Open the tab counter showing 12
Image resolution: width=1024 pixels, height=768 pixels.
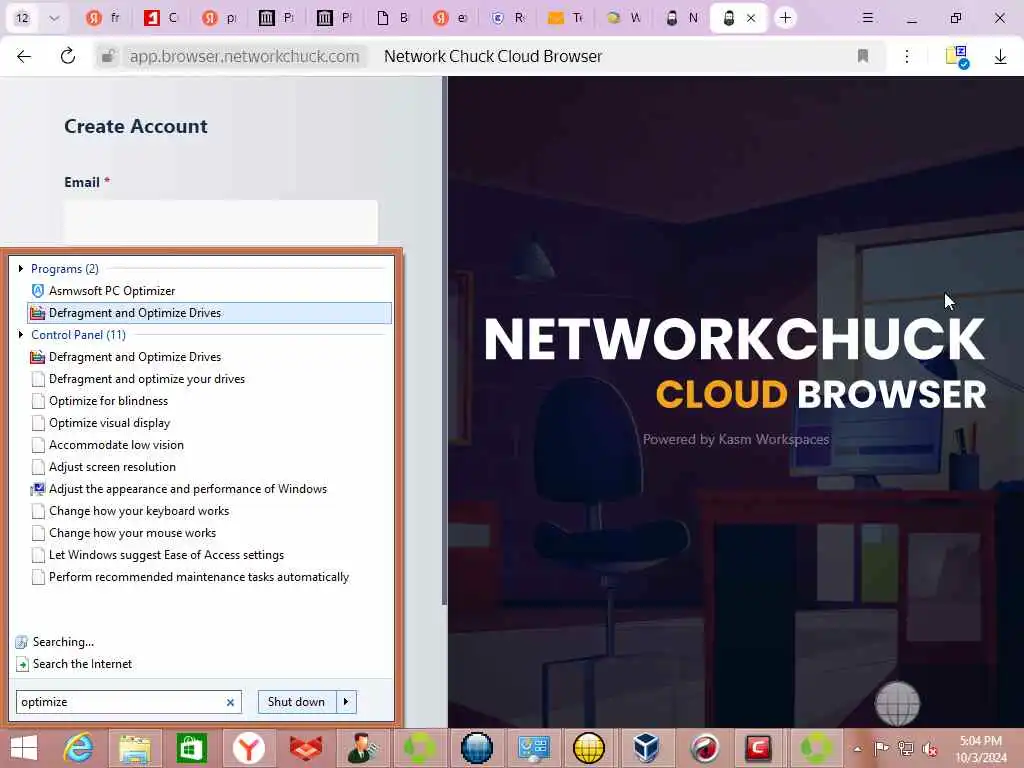coord(22,18)
